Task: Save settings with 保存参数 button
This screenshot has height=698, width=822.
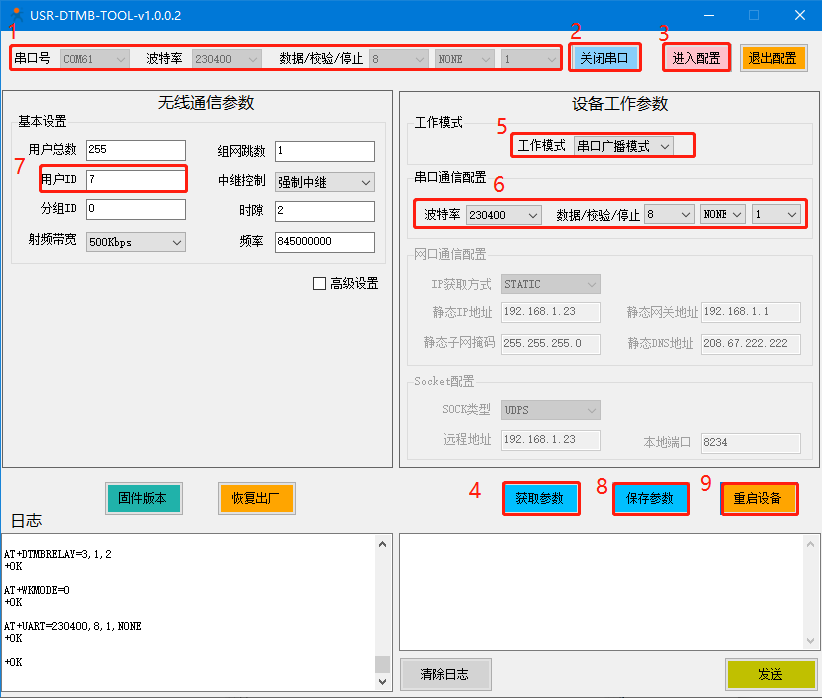Action: tap(650, 498)
